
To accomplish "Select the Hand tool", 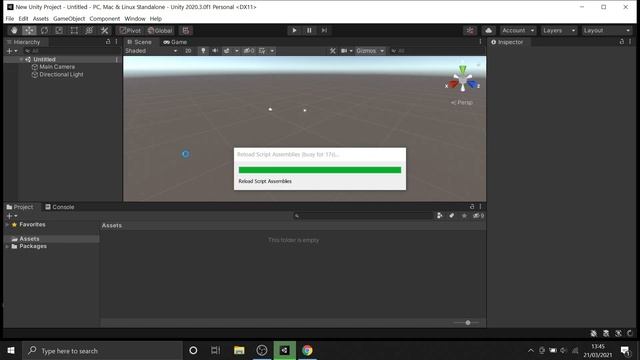I will click(x=14, y=31).
